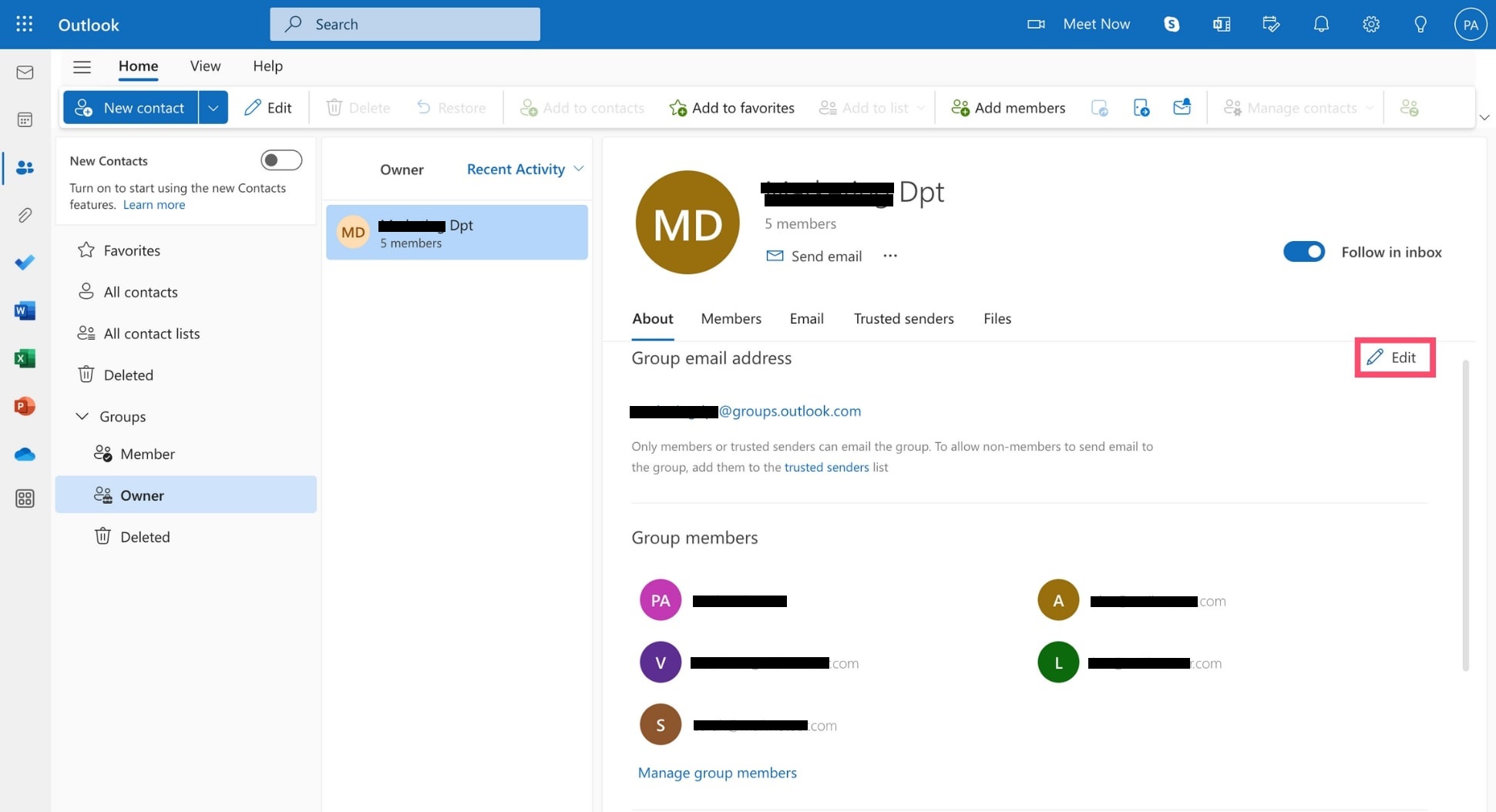Image resolution: width=1496 pixels, height=812 pixels.
Task: Open PA account avatar menu
Action: coord(1471,24)
